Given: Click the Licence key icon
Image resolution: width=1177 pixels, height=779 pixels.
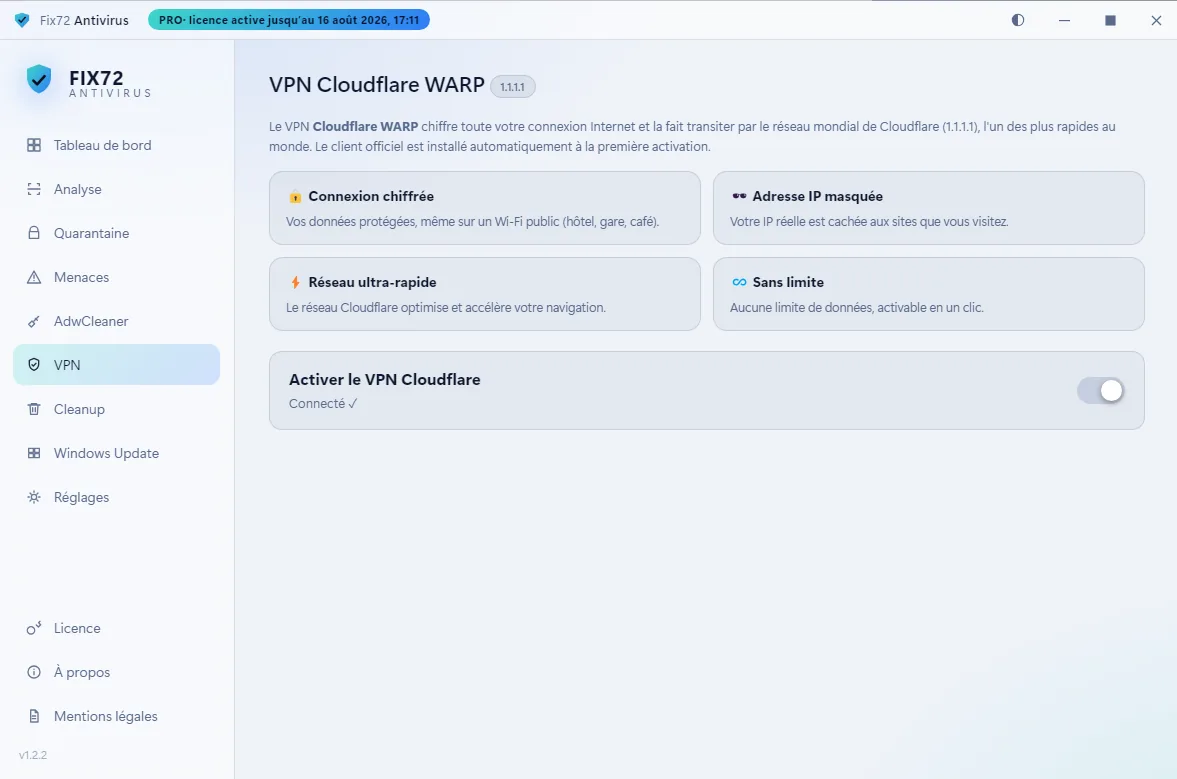Looking at the screenshot, I should 34,628.
